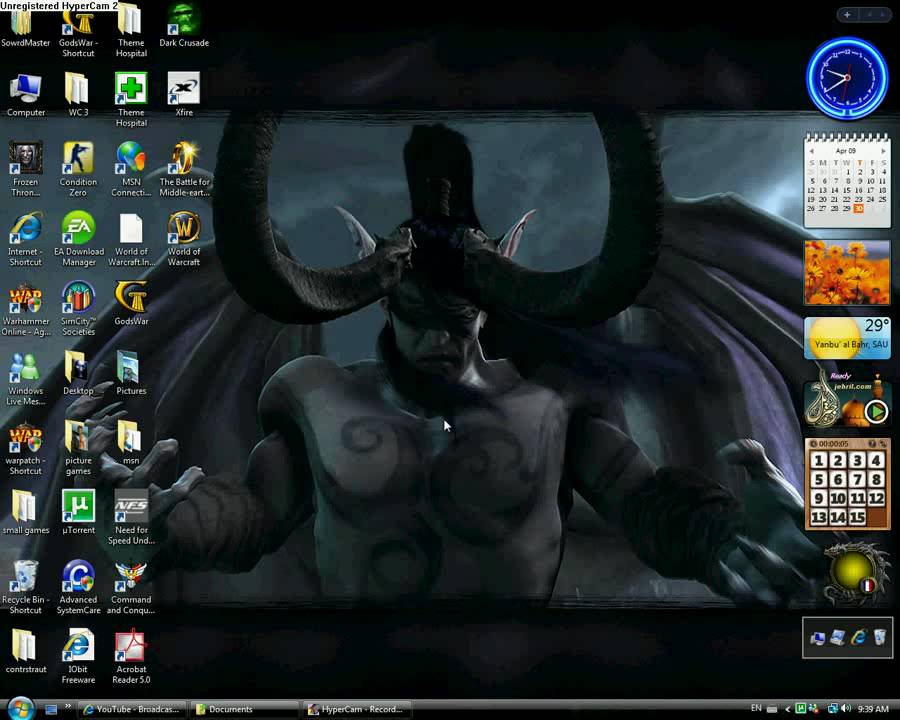Open the Xfire shortcut
Image resolution: width=900 pixels, height=720 pixels.
point(184,94)
